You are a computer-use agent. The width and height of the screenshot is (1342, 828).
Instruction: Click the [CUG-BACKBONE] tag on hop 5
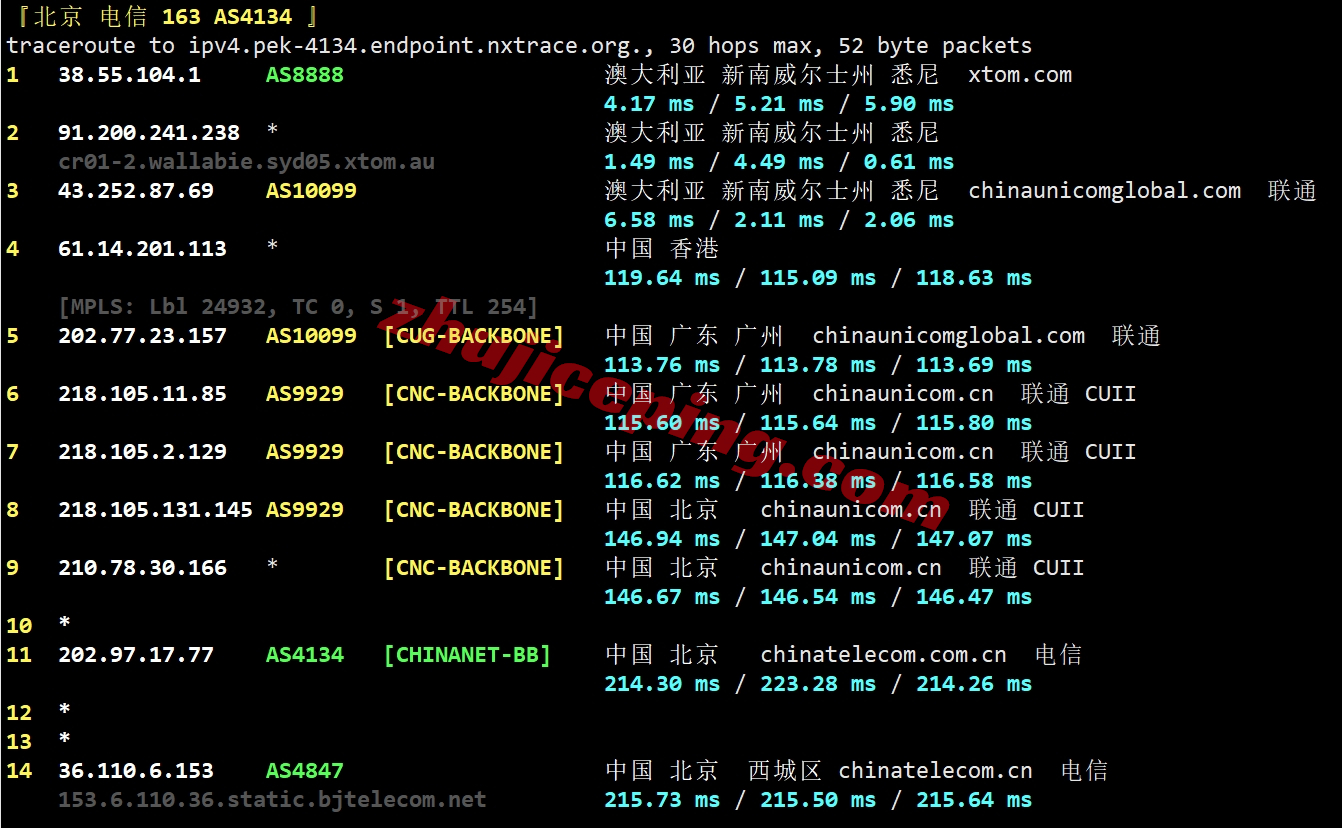click(x=474, y=336)
